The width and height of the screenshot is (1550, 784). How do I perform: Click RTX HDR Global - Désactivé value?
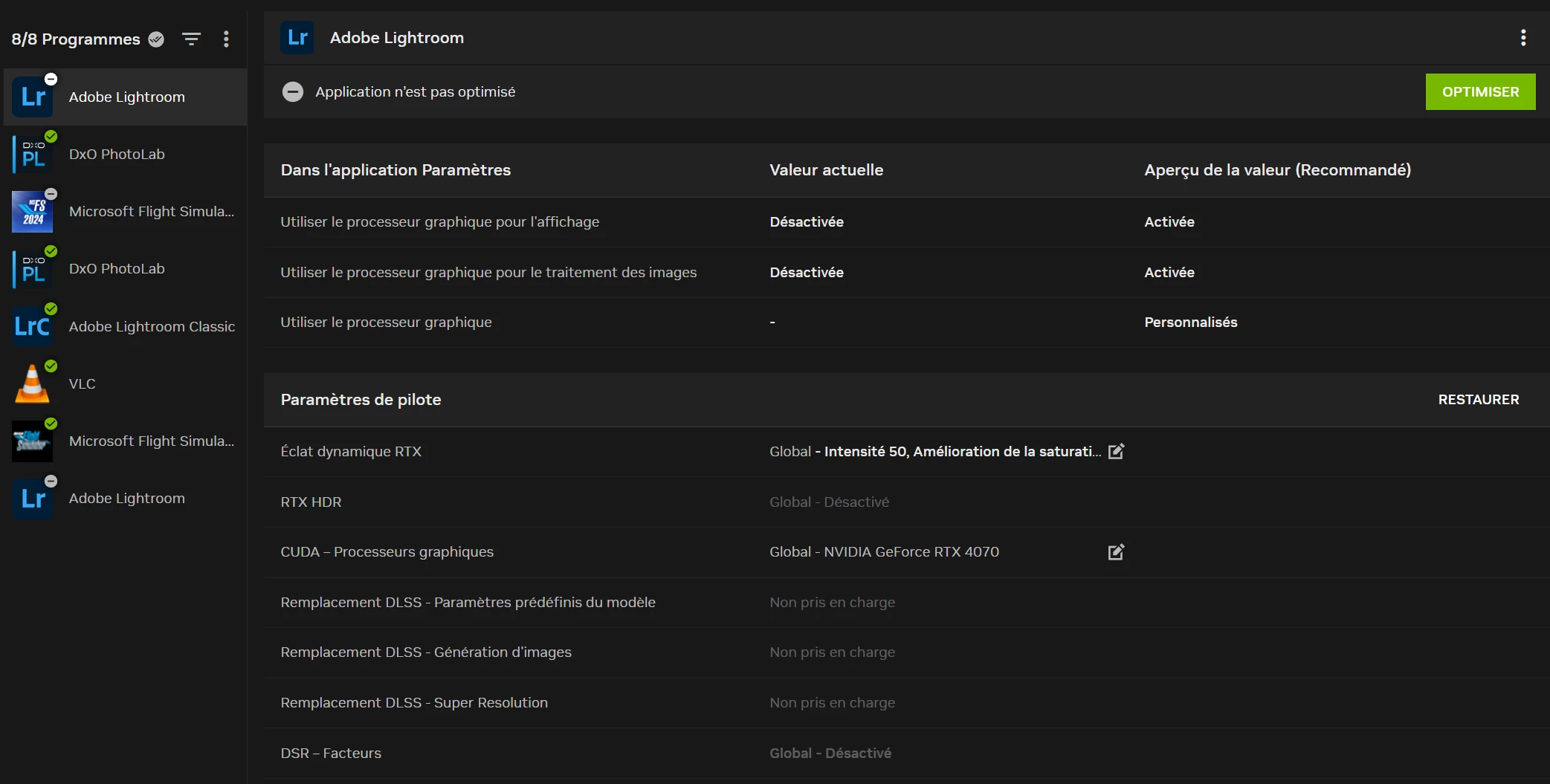coord(829,502)
